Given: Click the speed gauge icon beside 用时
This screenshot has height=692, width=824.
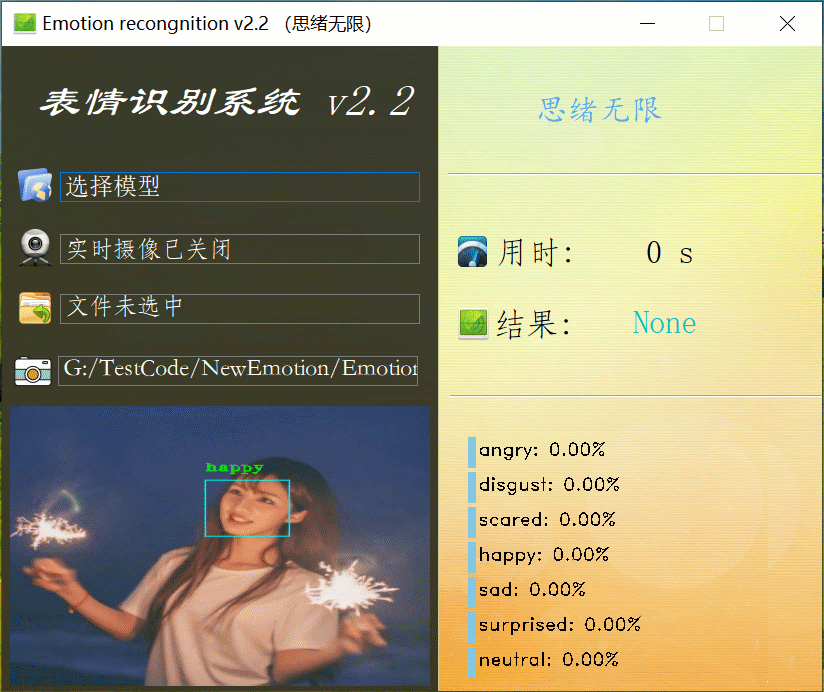Looking at the screenshot, I should (472, 252).
